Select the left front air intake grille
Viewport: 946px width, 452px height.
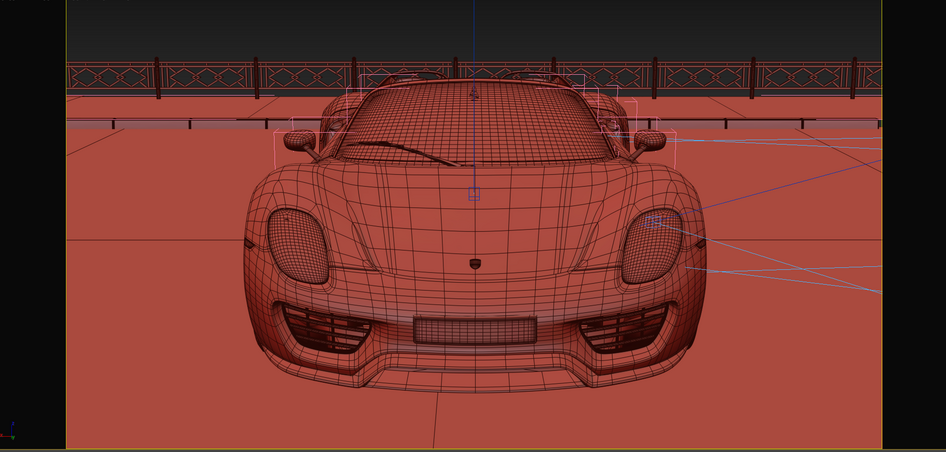click(x=326, y=328)
